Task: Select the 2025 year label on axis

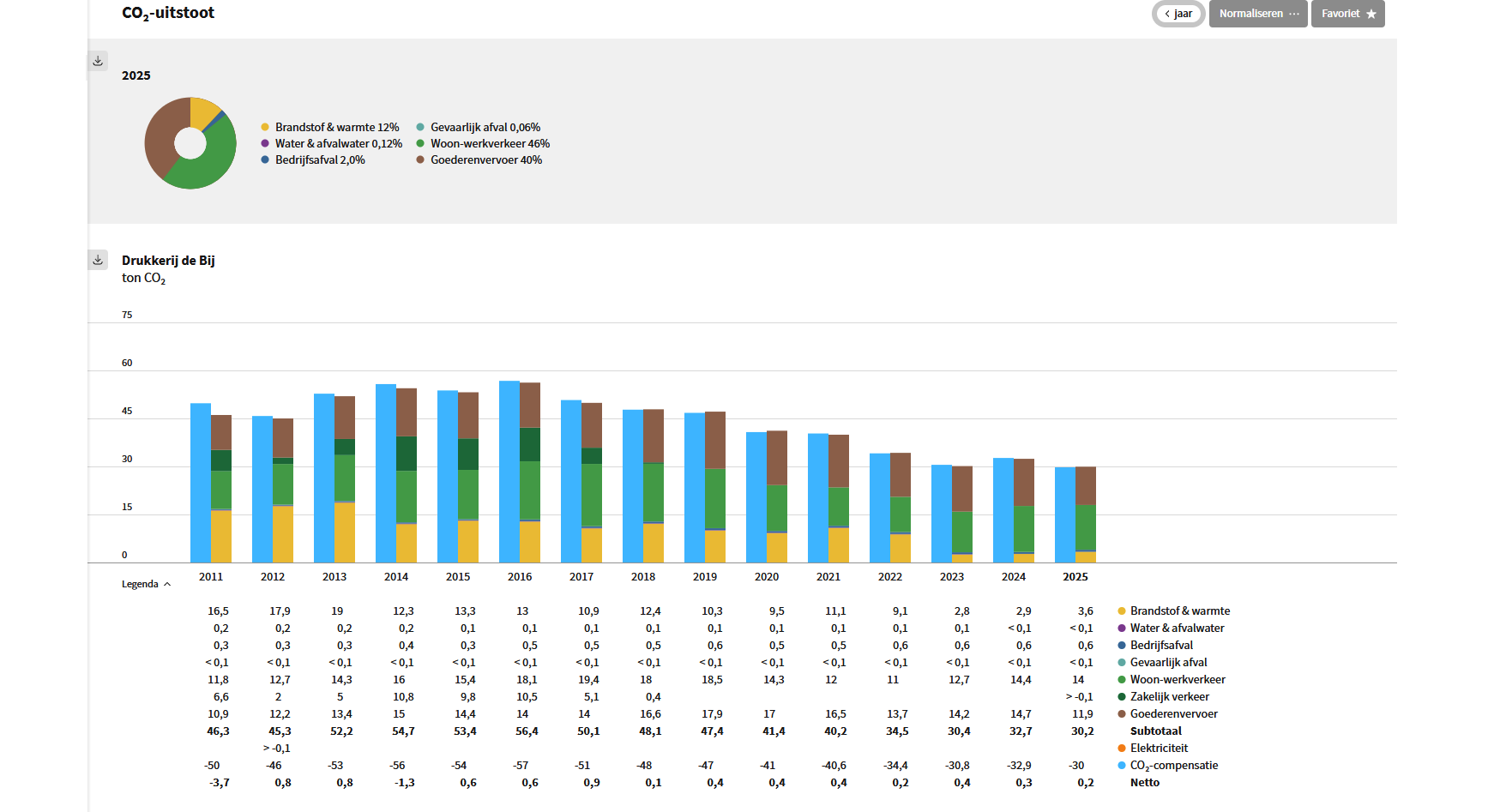Action: [x=1075, y=576]
